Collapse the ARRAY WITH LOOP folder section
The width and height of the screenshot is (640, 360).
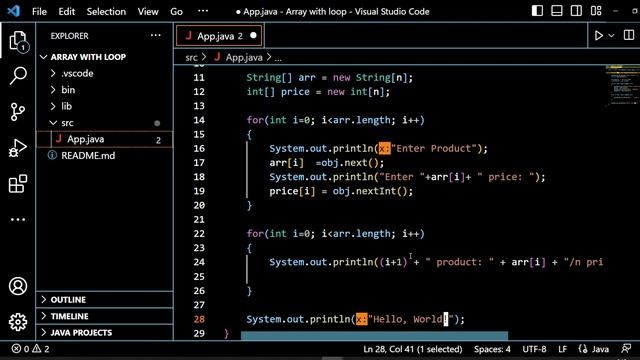(x=104, y=57)
